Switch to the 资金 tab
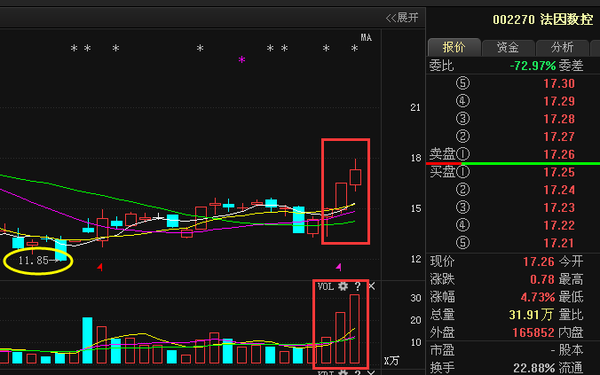 [508, 47]
